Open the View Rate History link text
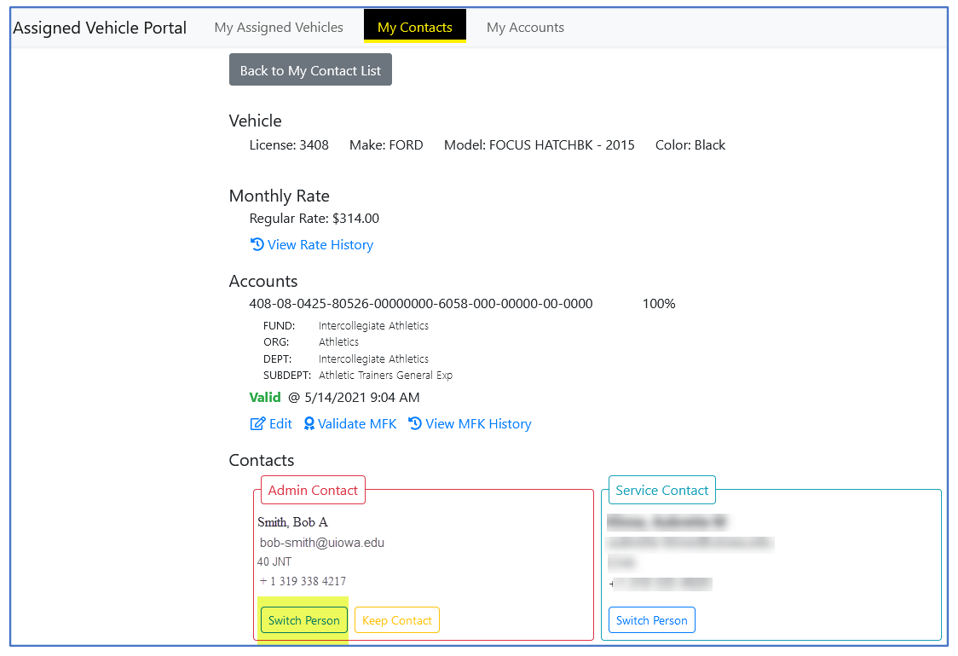Screen dimensions: 958x656 (x=320, y=245)
